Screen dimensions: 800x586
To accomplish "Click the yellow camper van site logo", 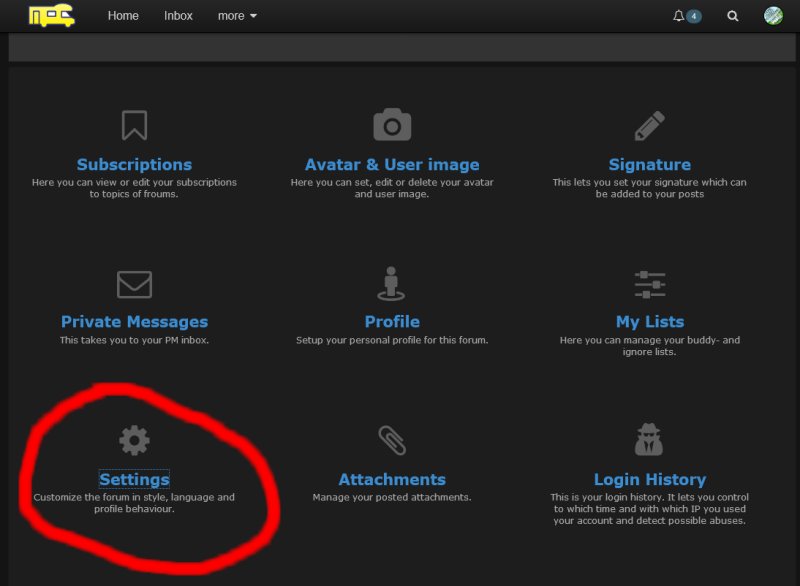I will (52, 15).
